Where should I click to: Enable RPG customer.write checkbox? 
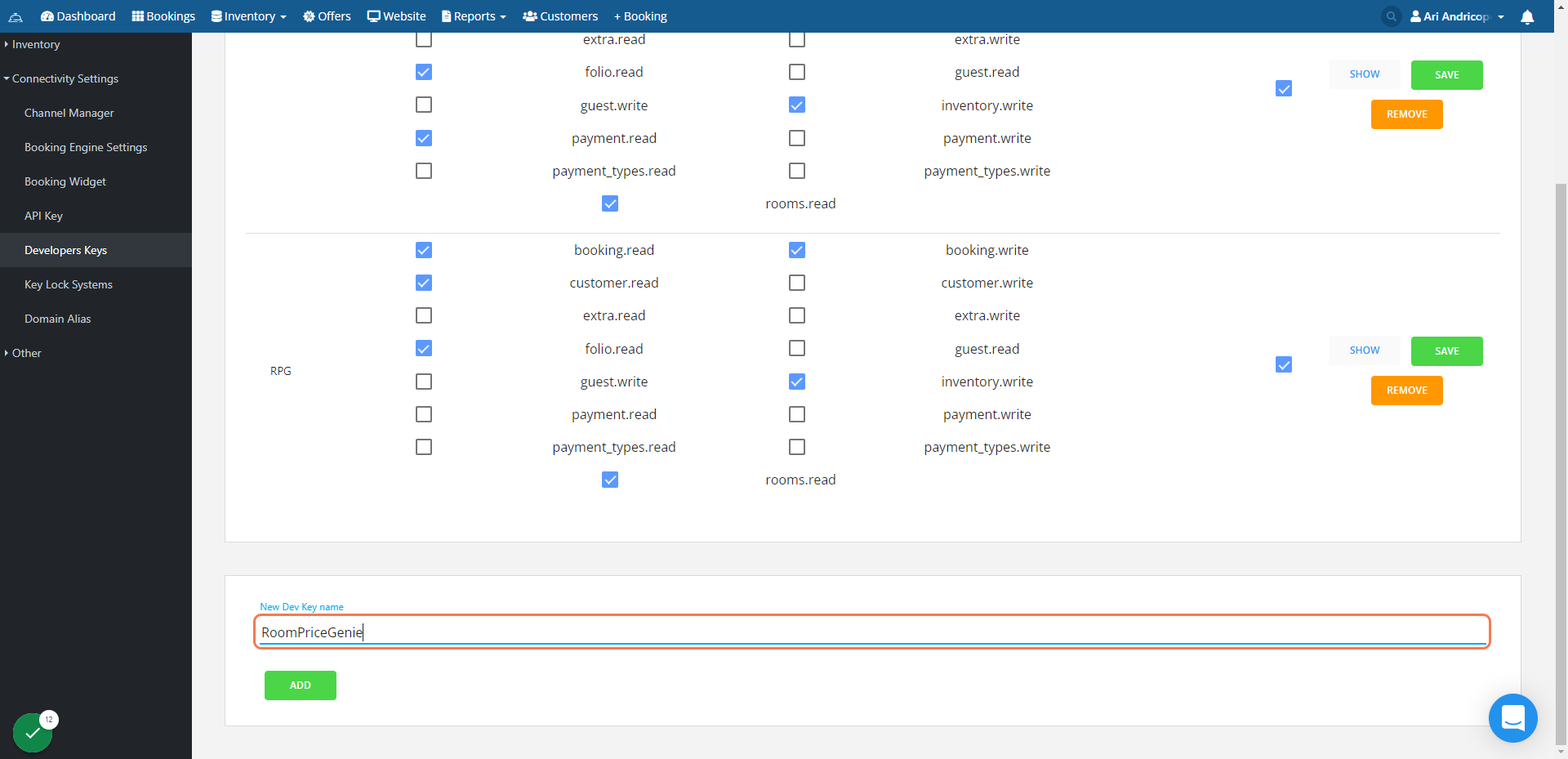coord(797,283)
